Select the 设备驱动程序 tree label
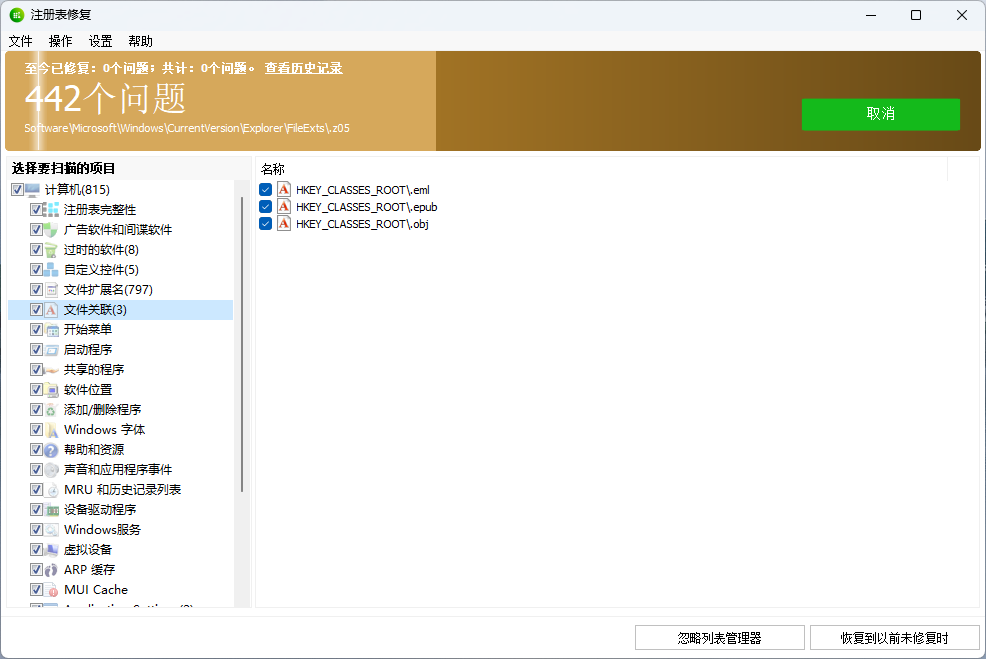Screen dimensions: 986x659 coord(100,509)
